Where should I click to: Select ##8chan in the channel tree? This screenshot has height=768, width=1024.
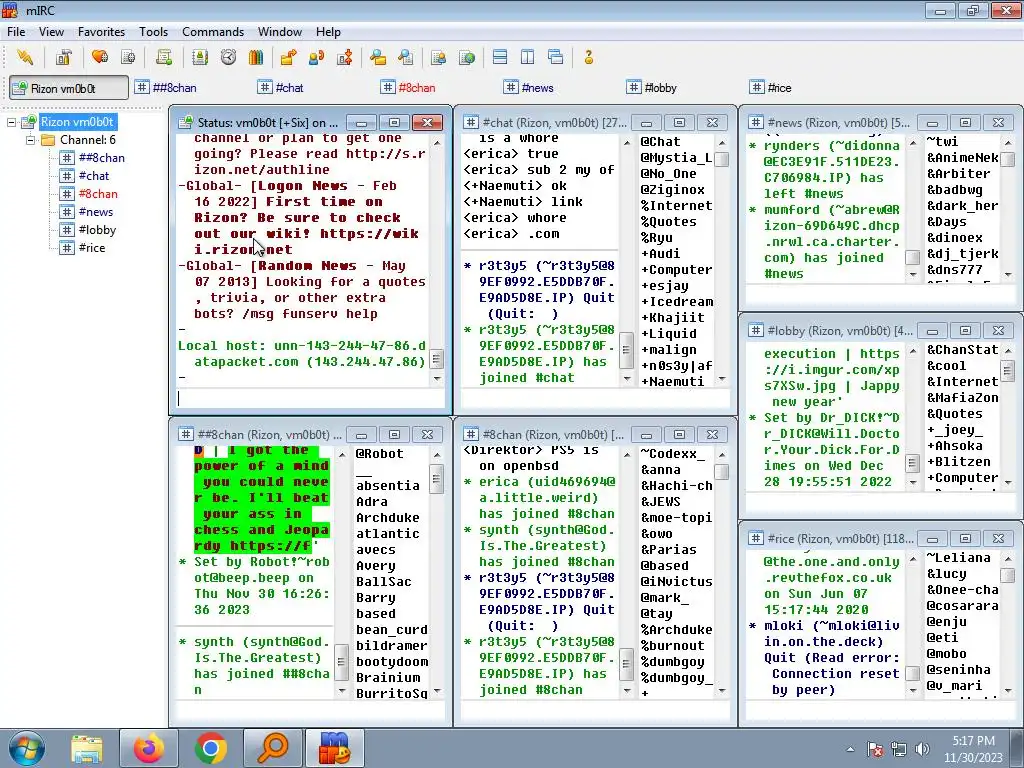point(101,157)
